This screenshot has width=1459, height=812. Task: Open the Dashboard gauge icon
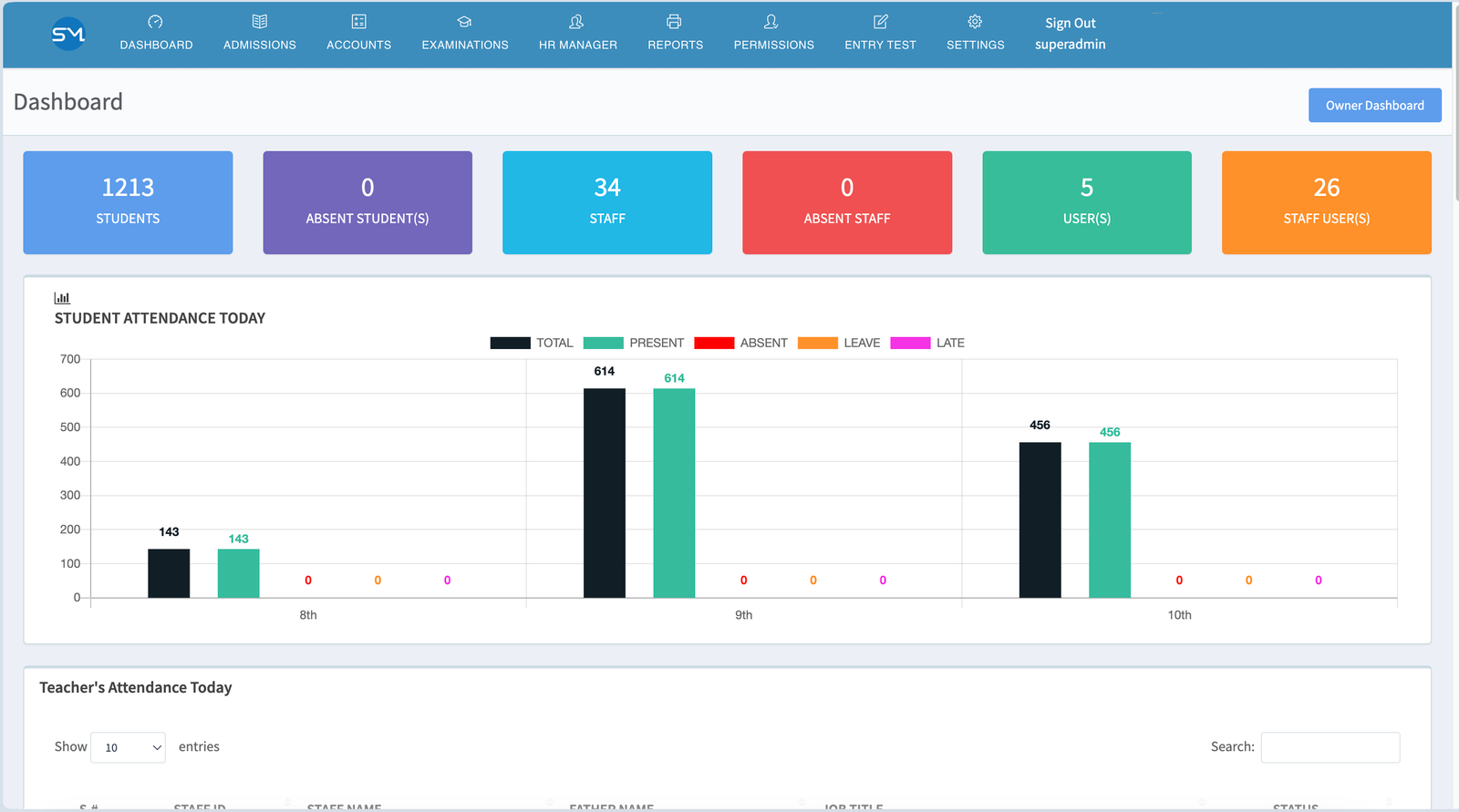pyautogui.click(x=156, y=22)
